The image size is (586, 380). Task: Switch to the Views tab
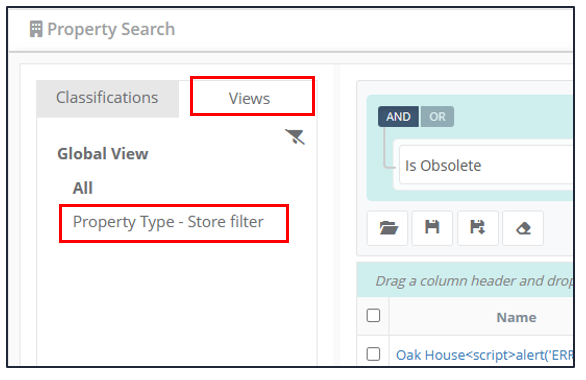(249, 98)
